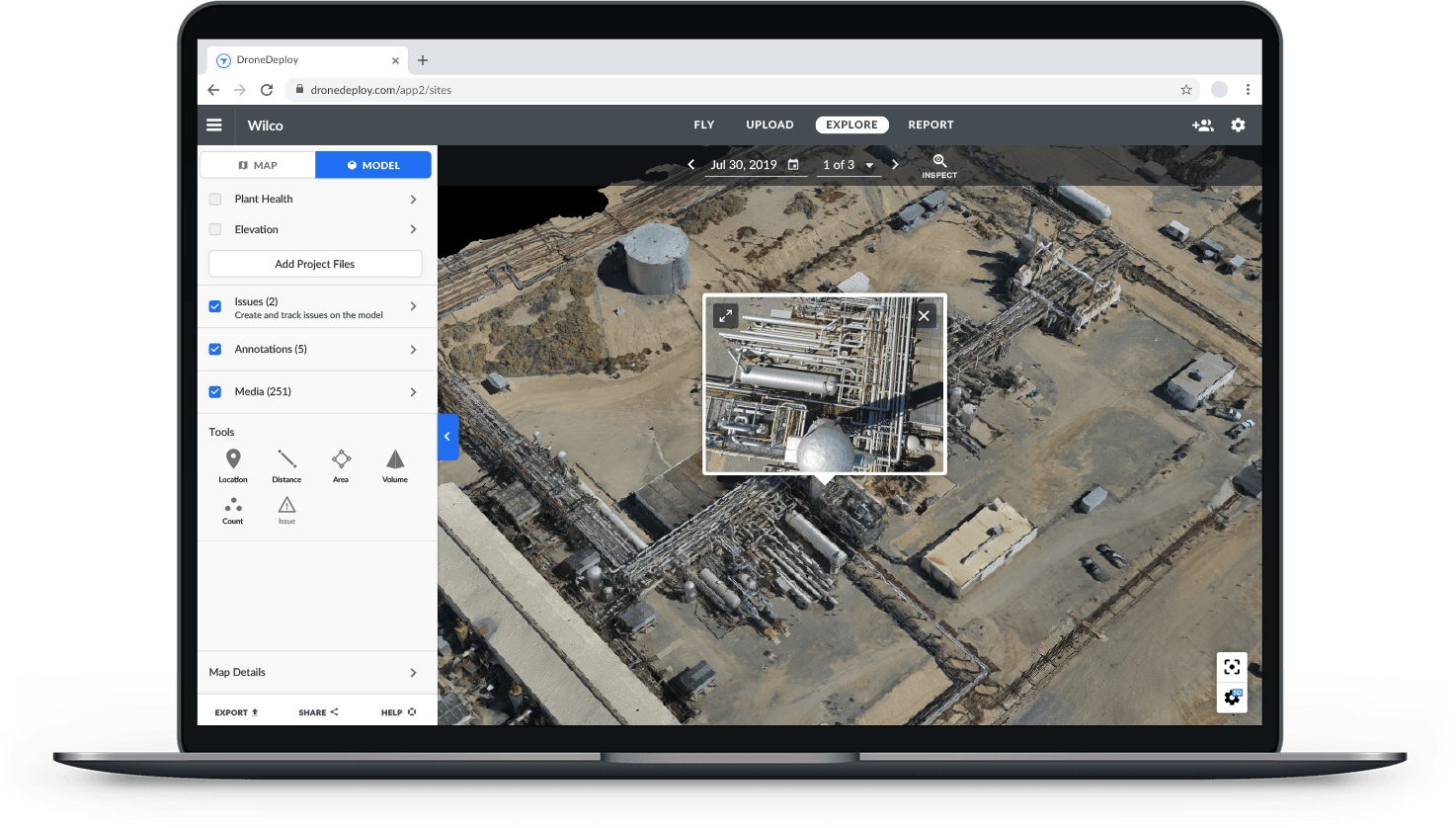Screen dimensions: 1456x828
Task: Click the Add Project Files button
Action: click(315, 264)
